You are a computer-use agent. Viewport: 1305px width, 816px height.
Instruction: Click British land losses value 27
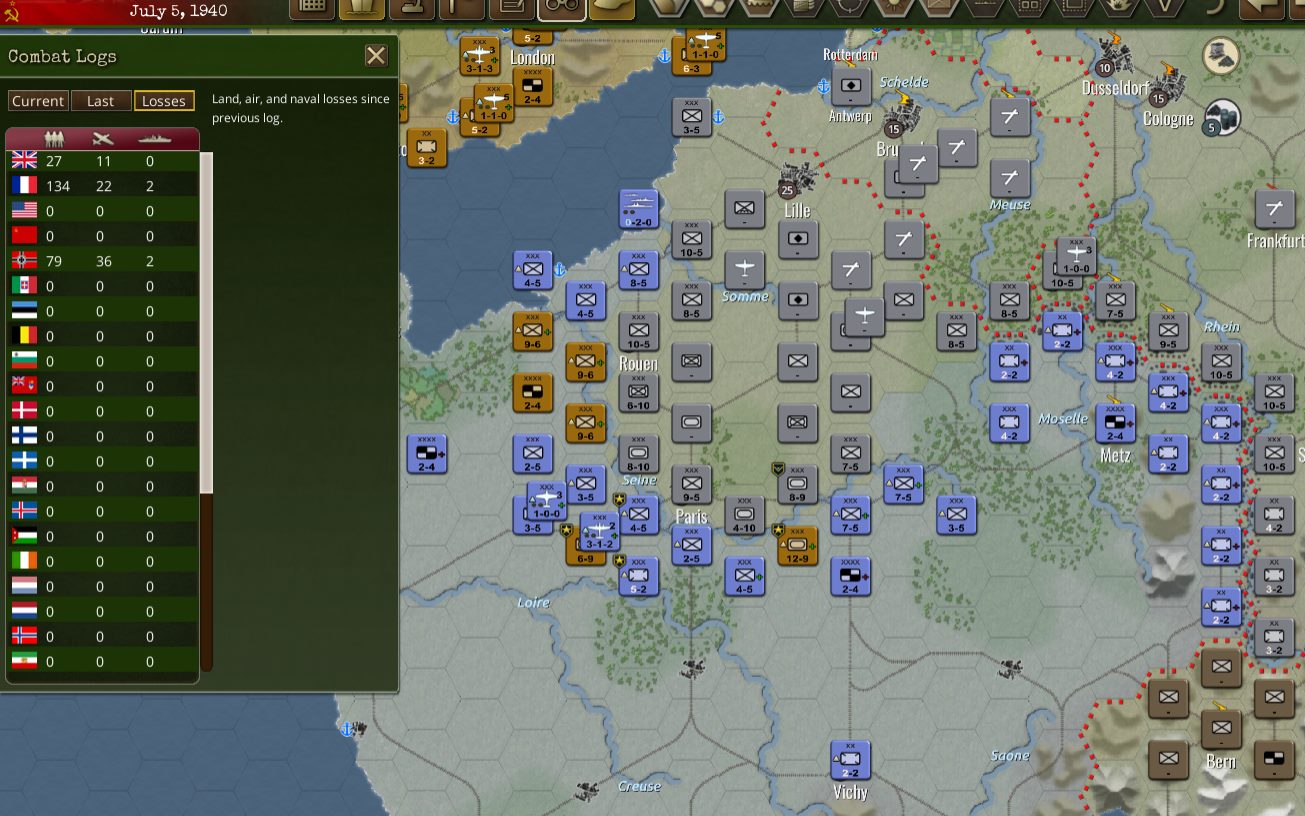(x=54, y=161)
